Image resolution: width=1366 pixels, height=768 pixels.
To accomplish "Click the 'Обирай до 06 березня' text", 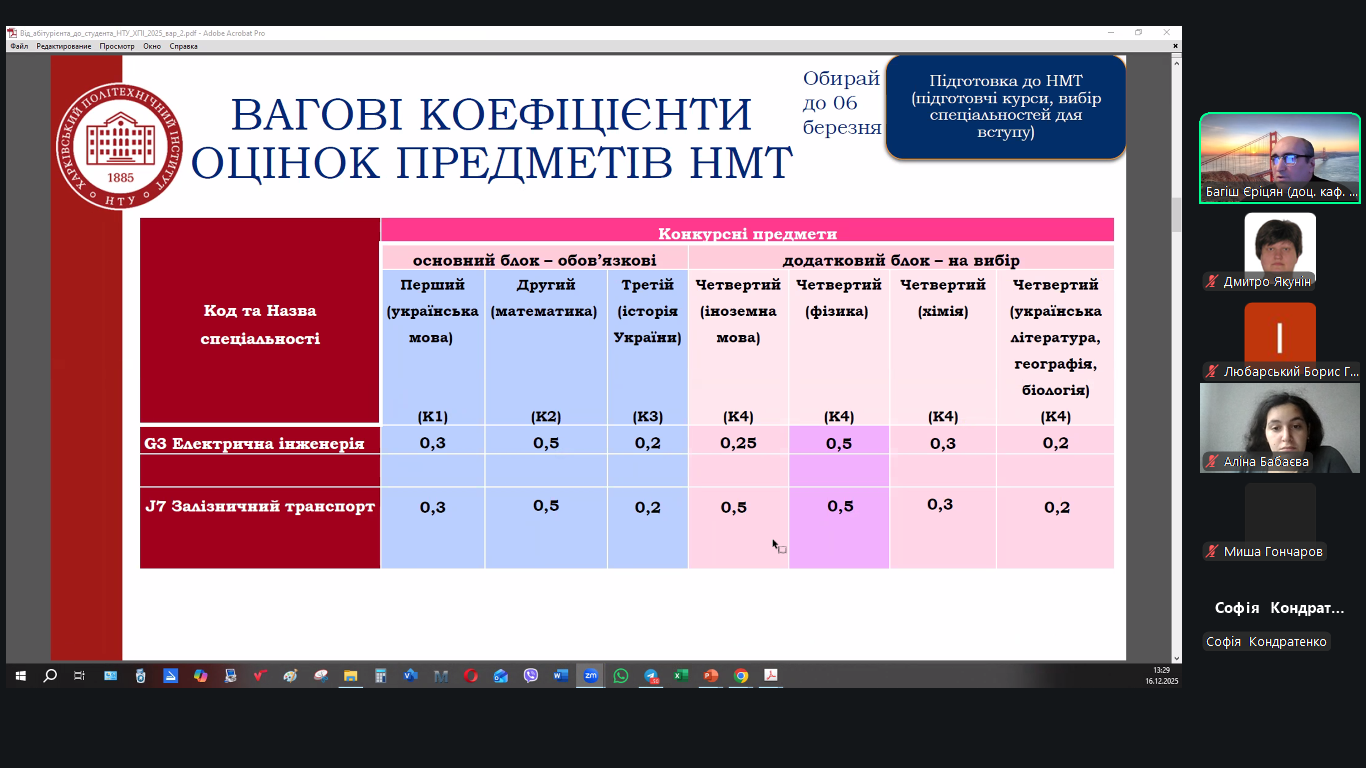I will pos(842,103).
